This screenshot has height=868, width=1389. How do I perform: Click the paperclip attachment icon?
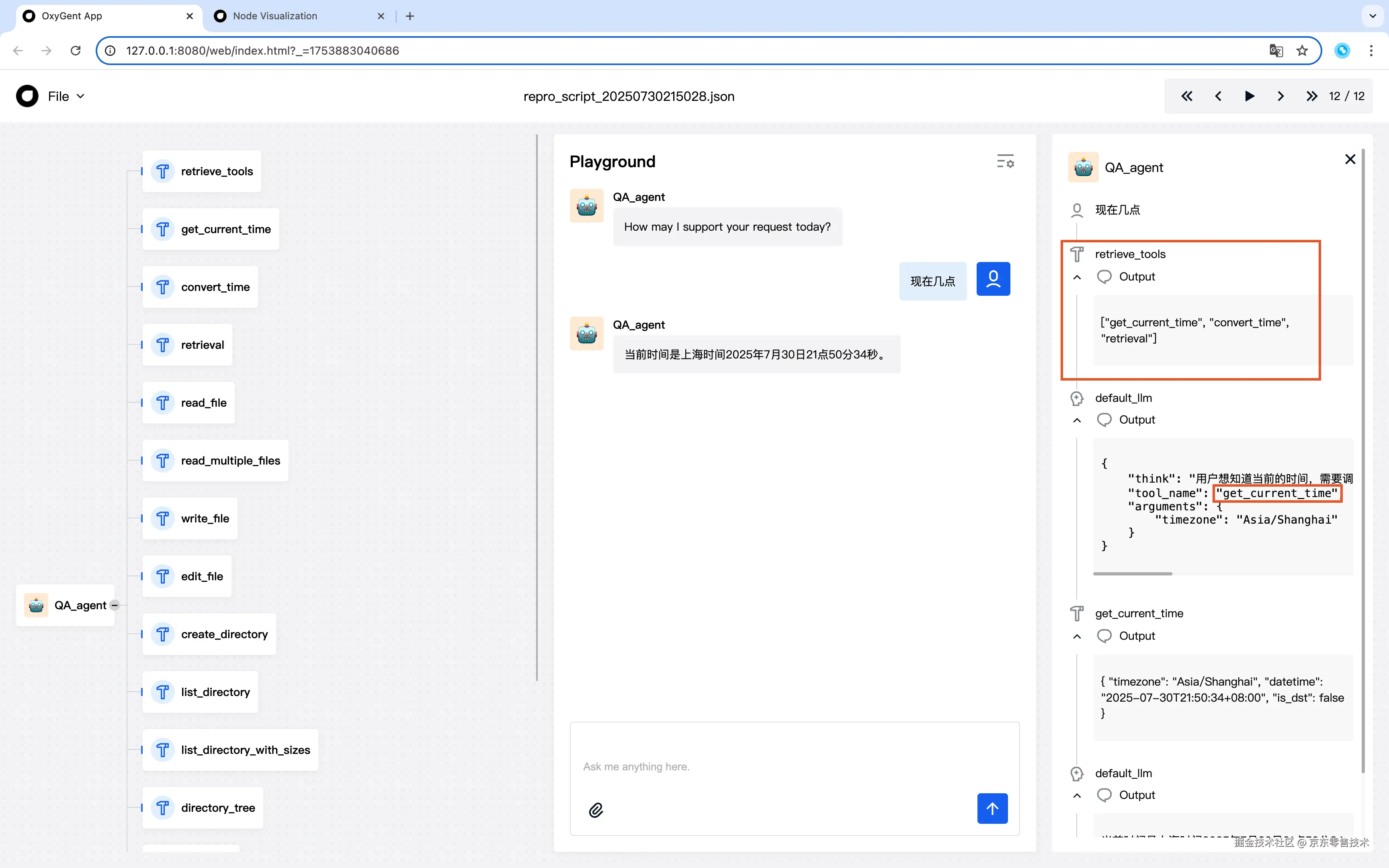tap(596, 810)
